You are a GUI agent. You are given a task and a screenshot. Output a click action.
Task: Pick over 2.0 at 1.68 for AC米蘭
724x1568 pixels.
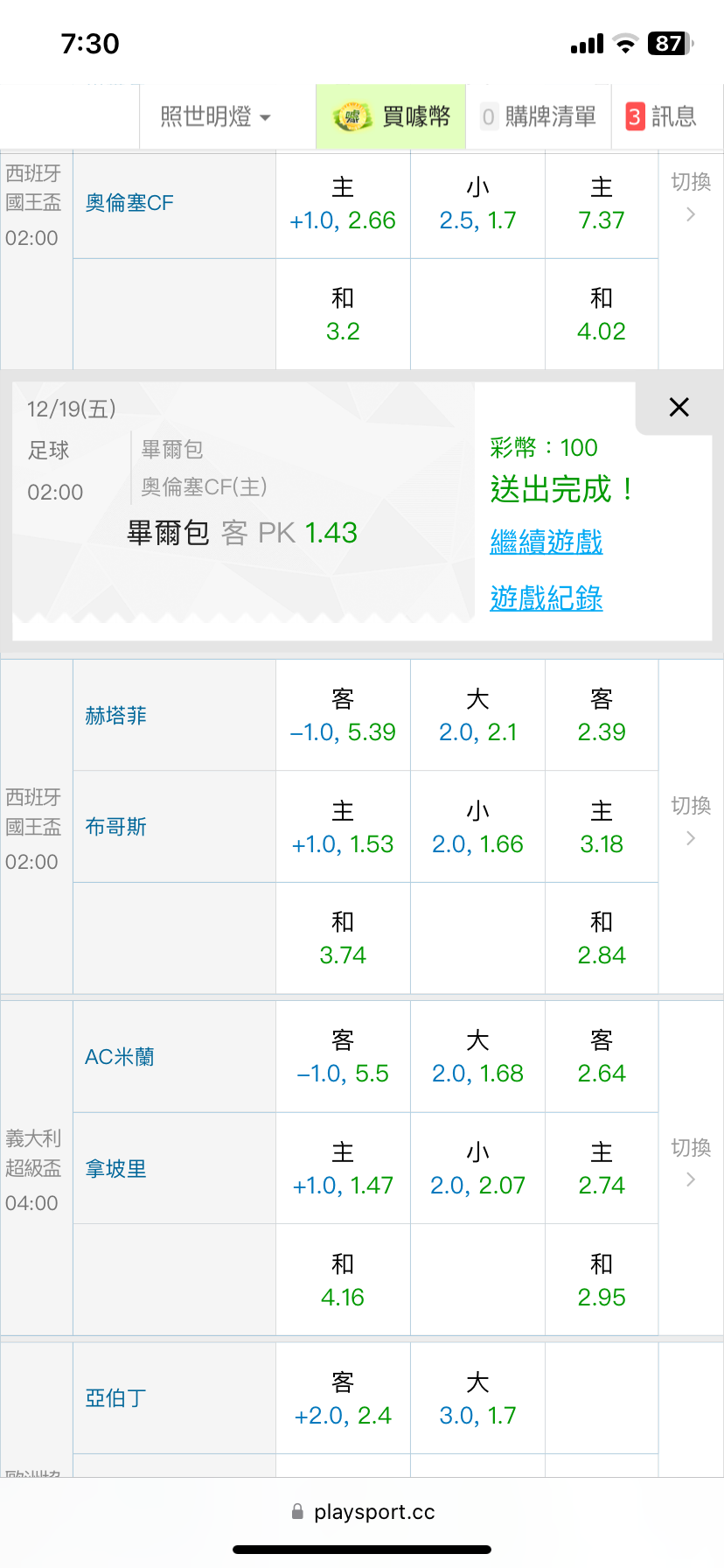477,1057
